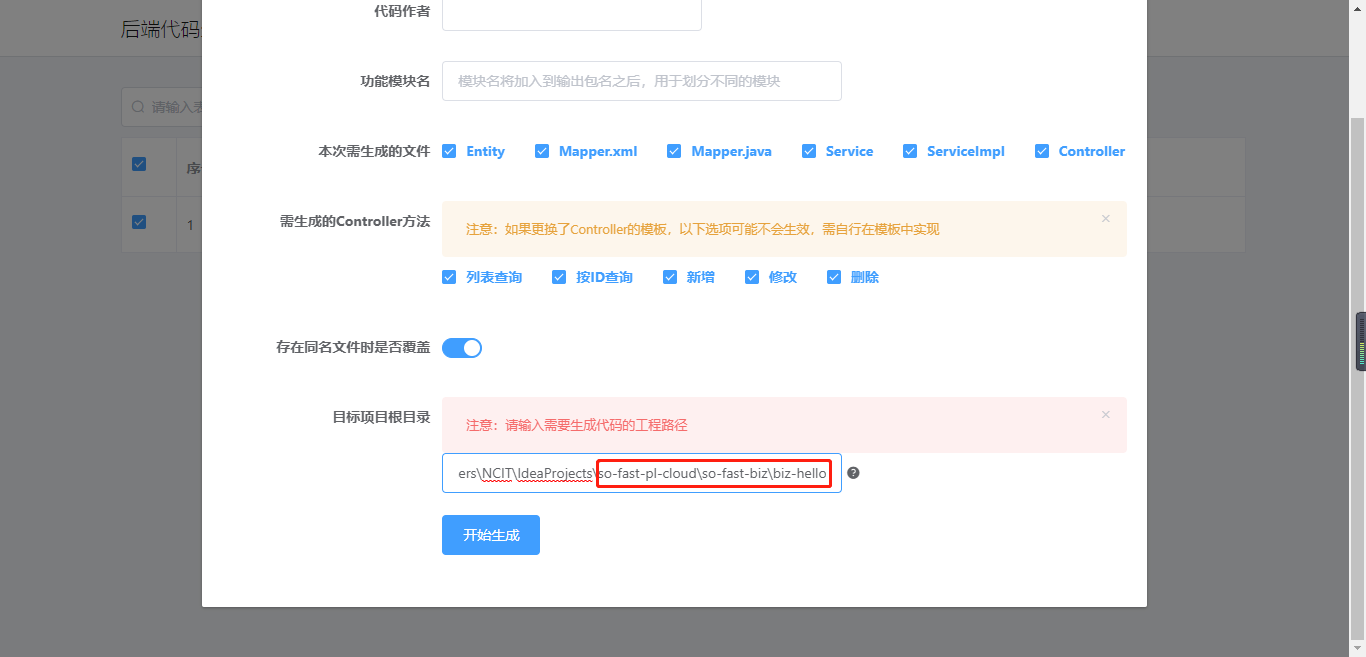Uncheck the 按ID查询 method option

(x=559, y=277)
